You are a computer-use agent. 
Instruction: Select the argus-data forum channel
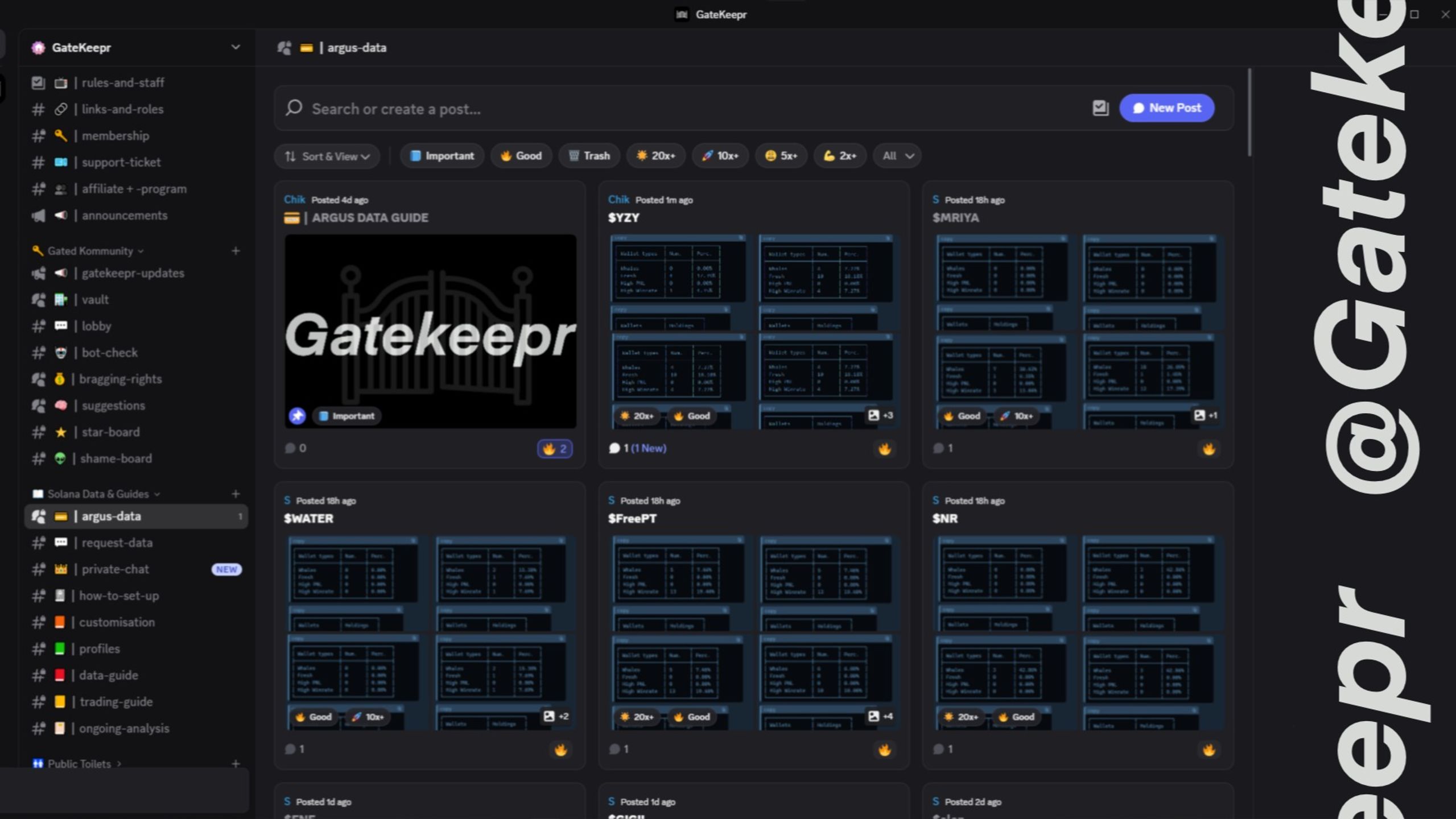coord(135,516)
